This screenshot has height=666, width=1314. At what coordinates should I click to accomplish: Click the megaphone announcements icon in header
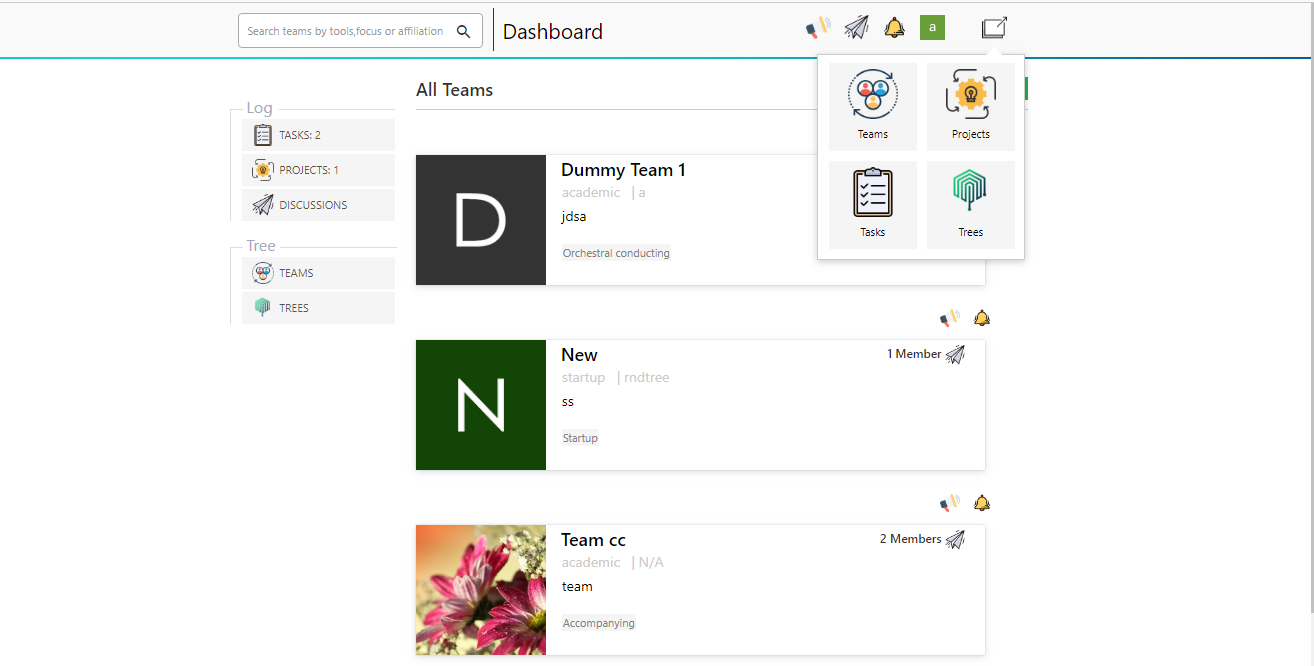[x=818, y=28]
